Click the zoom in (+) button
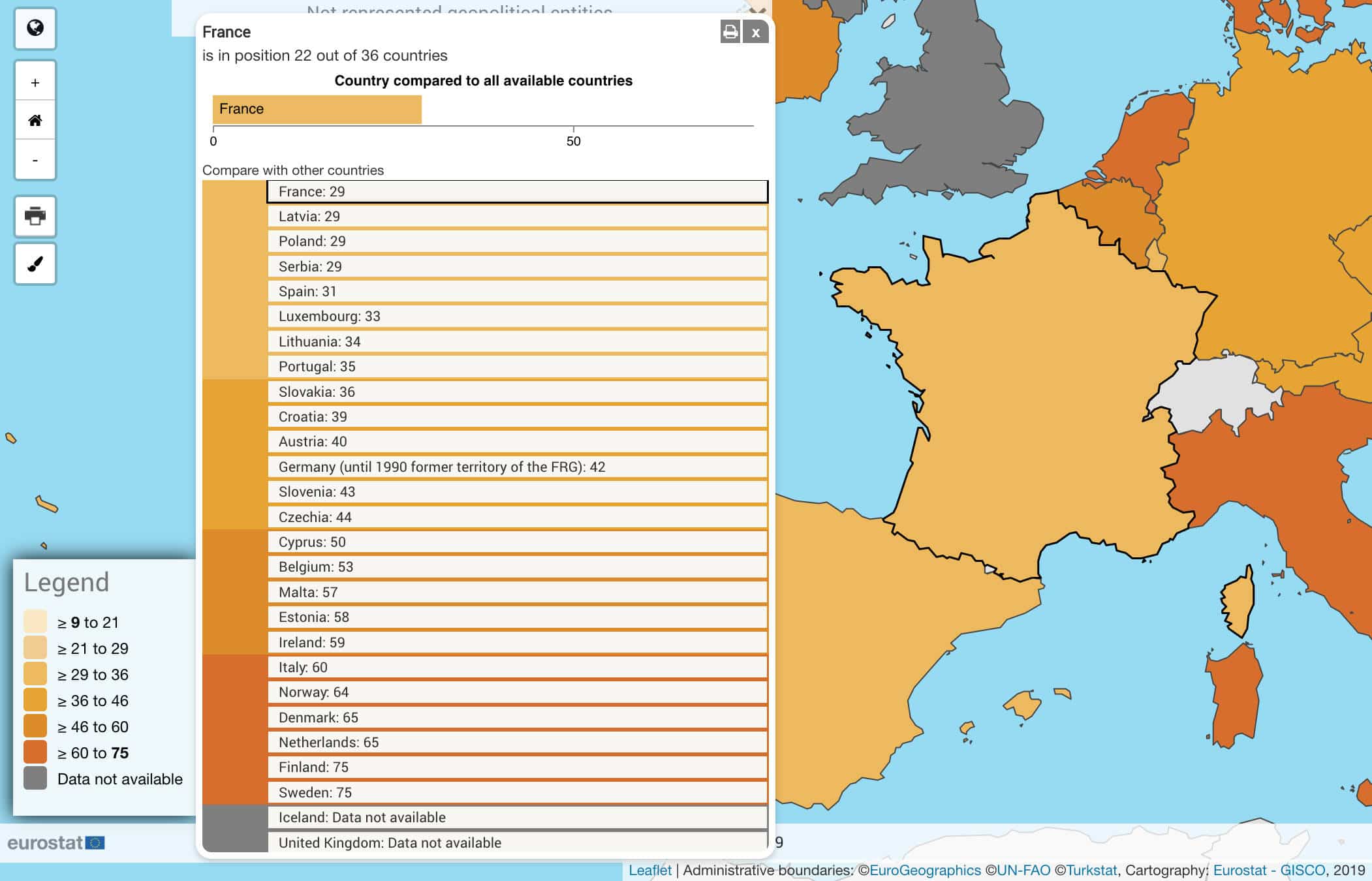Viewport: 1372px width, 881px height. 36,81
